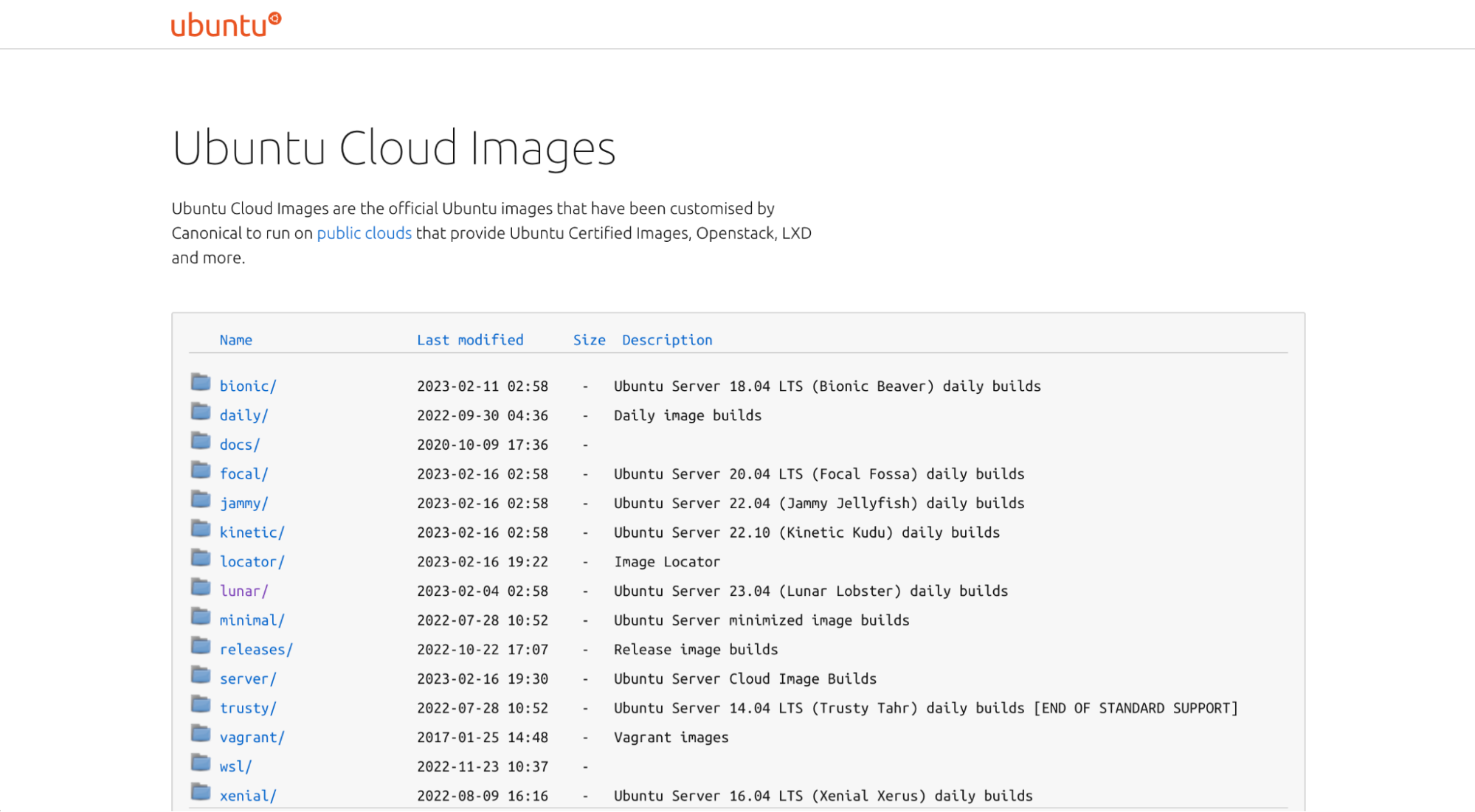
Task: Click the Ubuntu logo in header
Action: point(226,24)
